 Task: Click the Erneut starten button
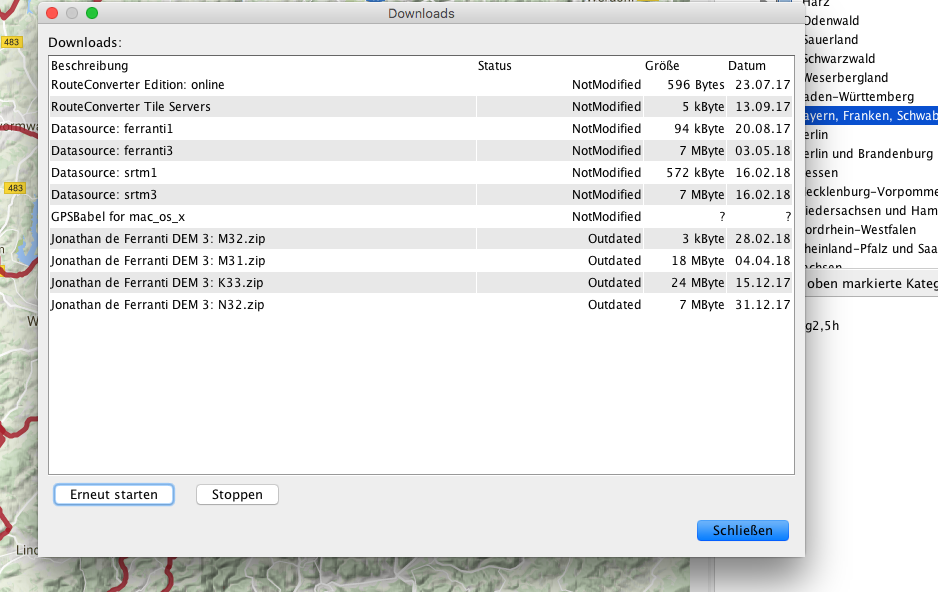pos(114,495)
